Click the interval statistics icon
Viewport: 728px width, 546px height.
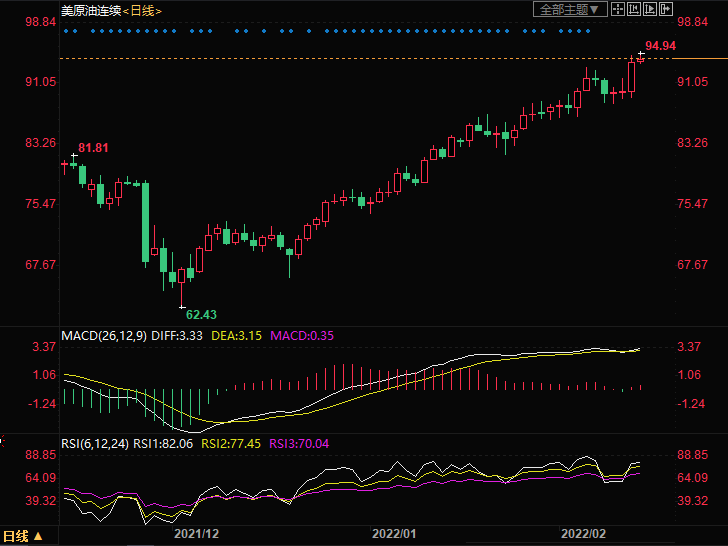click(x=634, y=9)
